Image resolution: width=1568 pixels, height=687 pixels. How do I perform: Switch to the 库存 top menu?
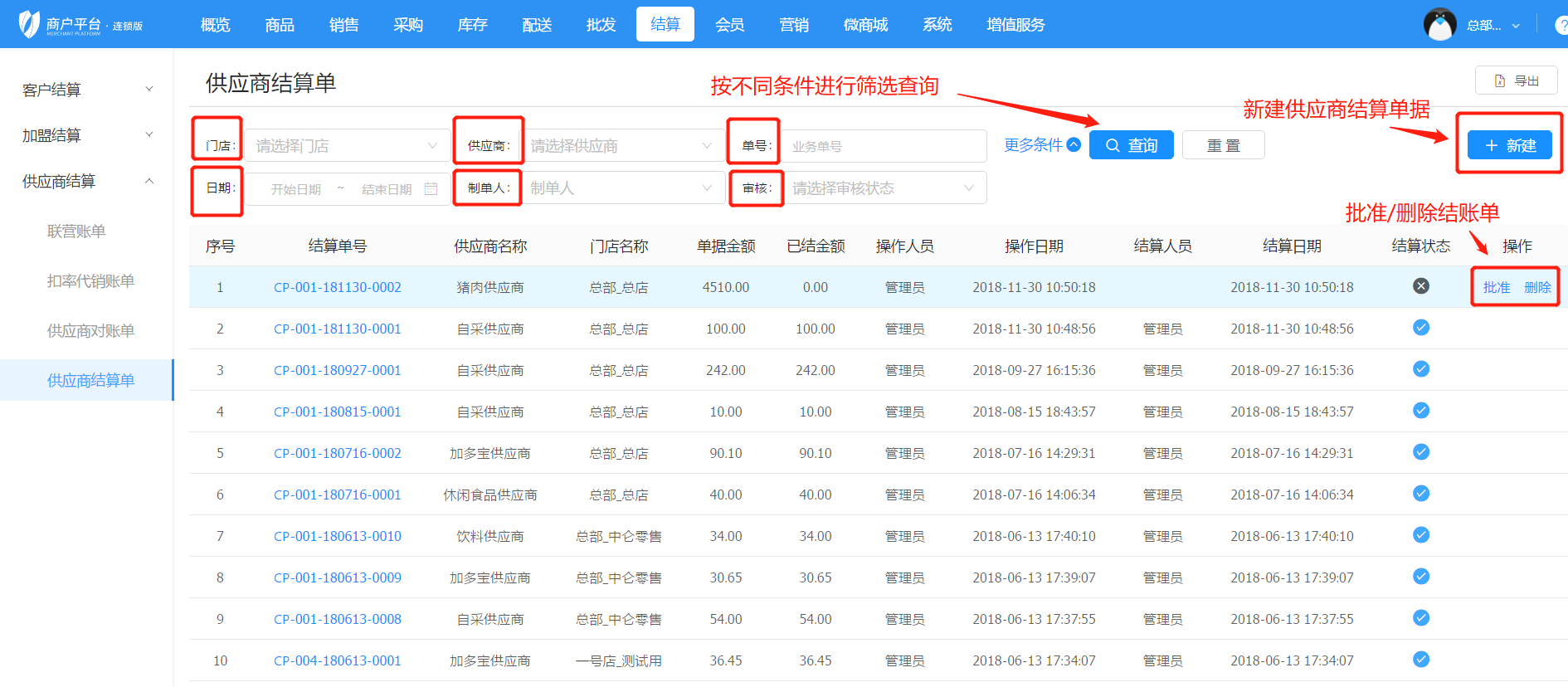pos(472,25)
